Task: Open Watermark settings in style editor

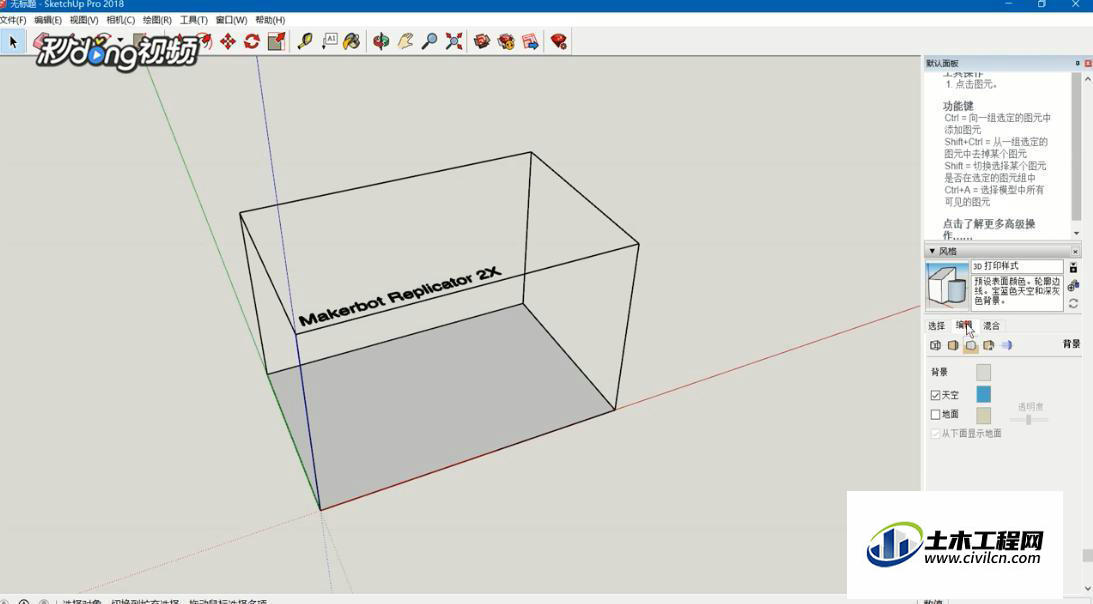Action: [988, 345]
